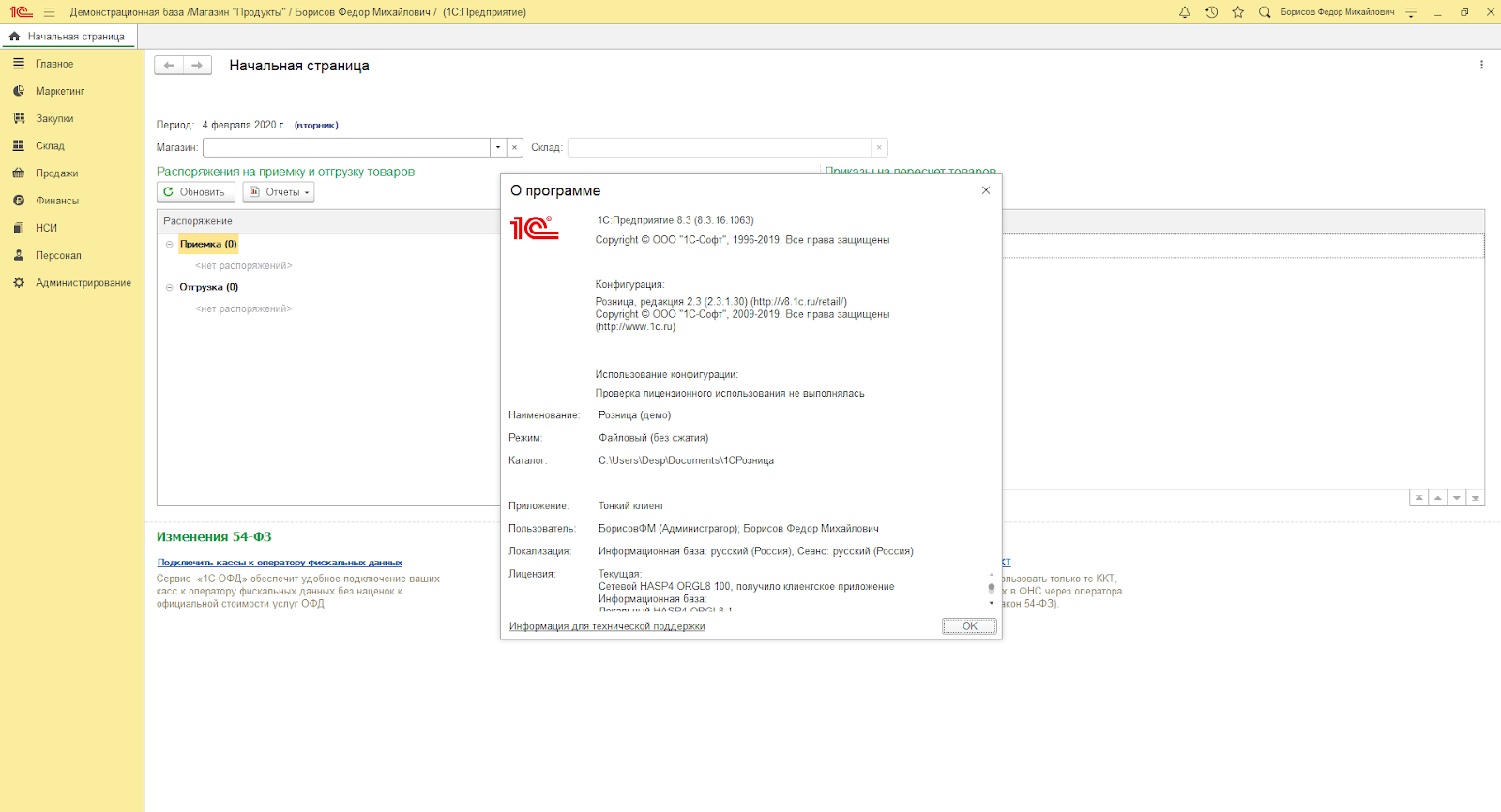Open the Закупки section
Viewport: 1501px width, 812px height.
[x=72, y=118]
